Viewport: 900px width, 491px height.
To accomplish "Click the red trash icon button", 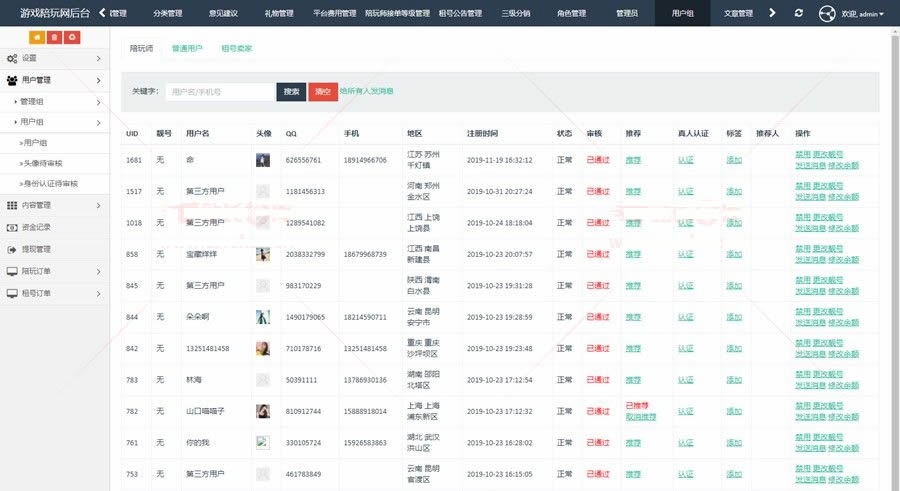I will tap(54, 37).
